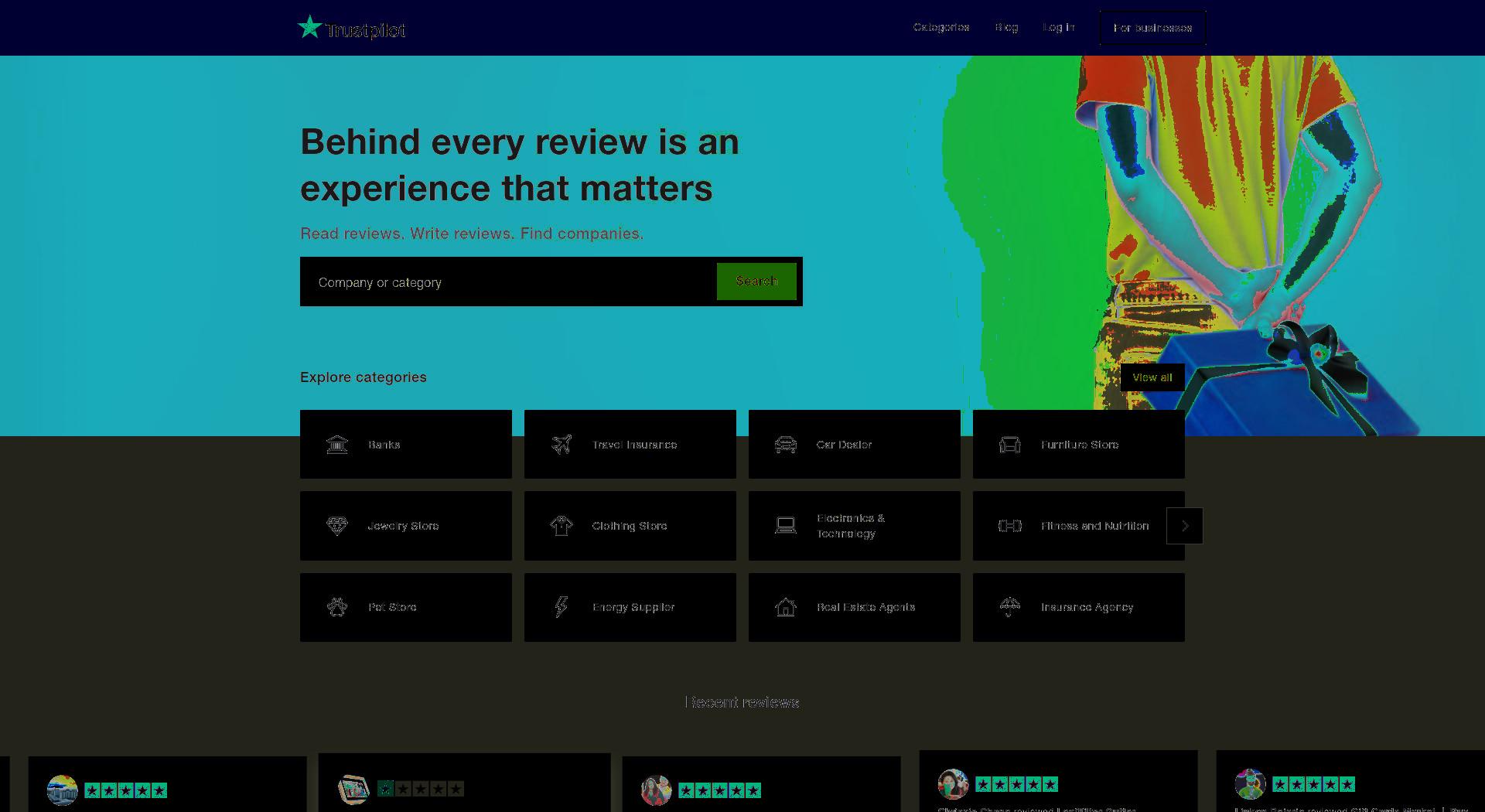
Task: Click the Real Estate Agents house icon
Action: 786,607
